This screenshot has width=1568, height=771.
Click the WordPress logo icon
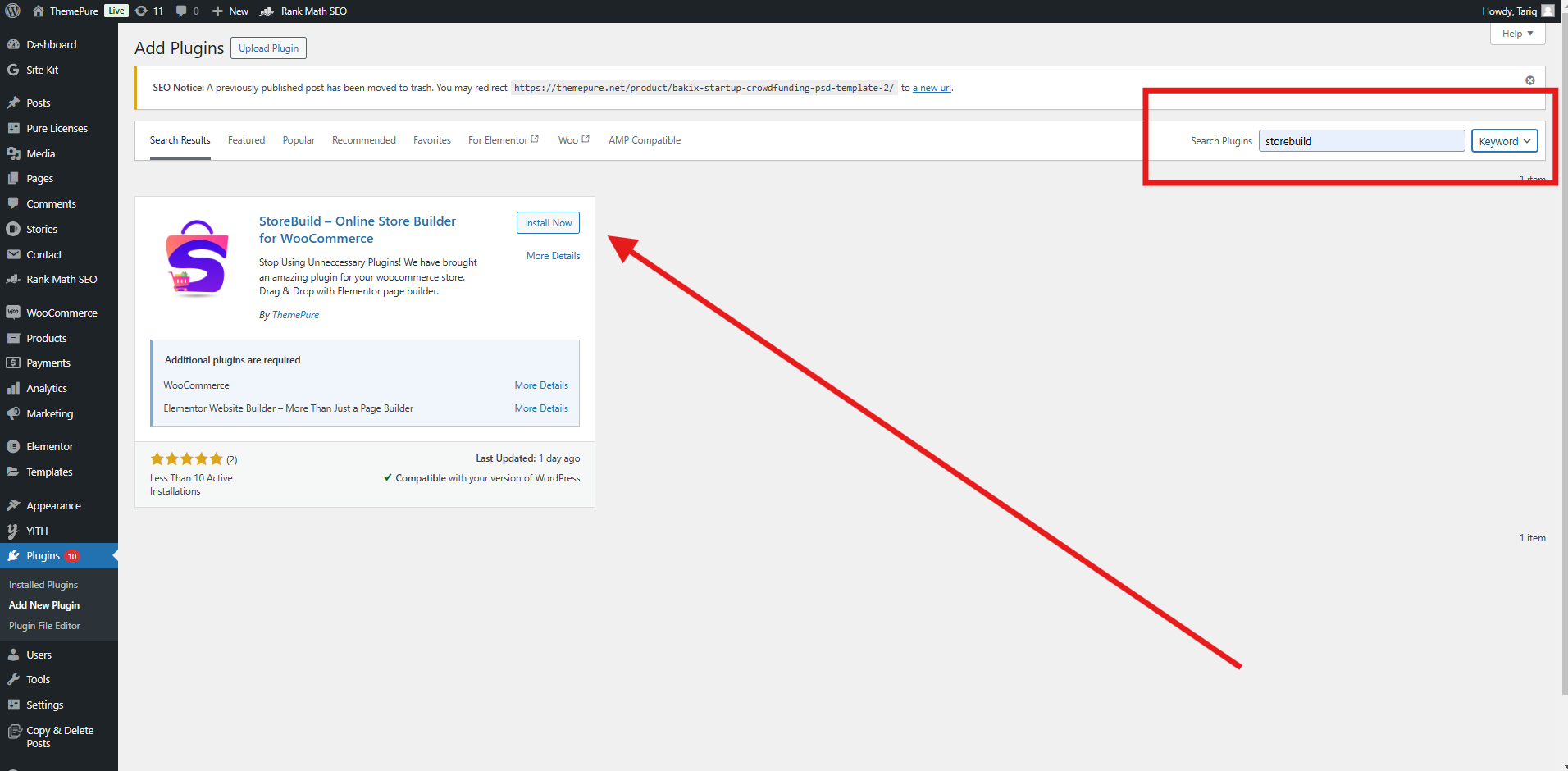pos(12,11)
